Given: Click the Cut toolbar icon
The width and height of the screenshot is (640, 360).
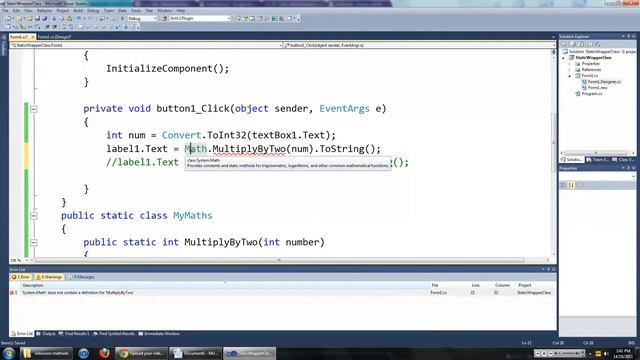Looking at the screenshot, I should tap(54, 18).
